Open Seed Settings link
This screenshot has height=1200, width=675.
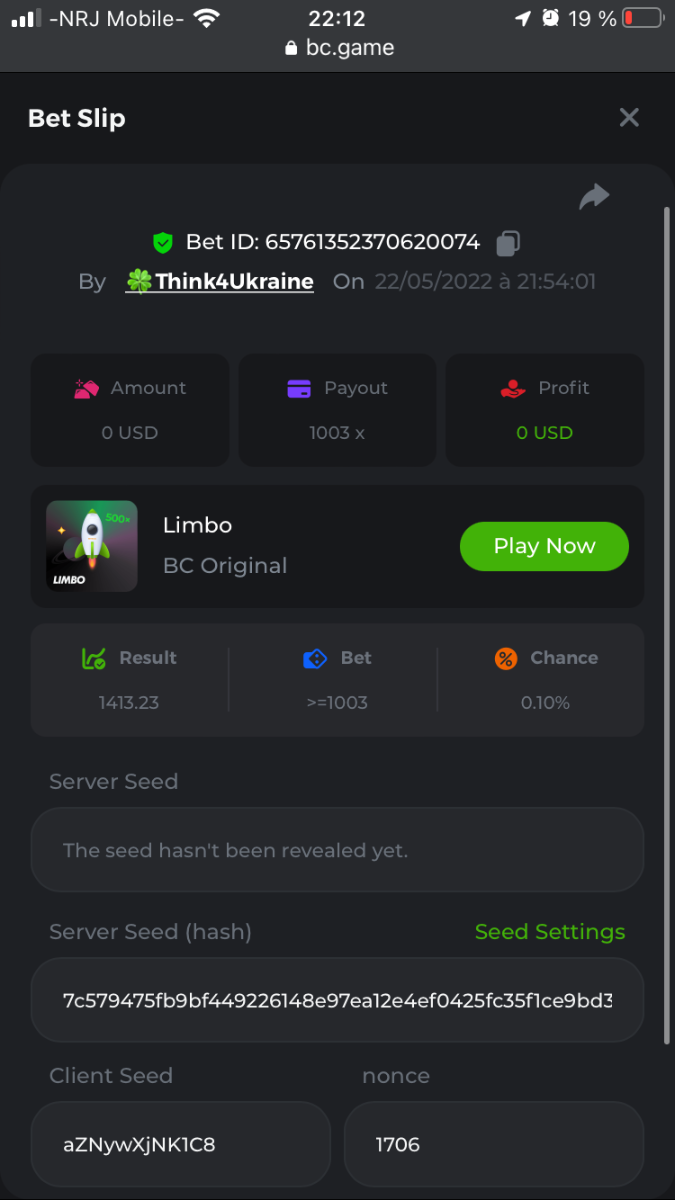(x=550, y=932)
